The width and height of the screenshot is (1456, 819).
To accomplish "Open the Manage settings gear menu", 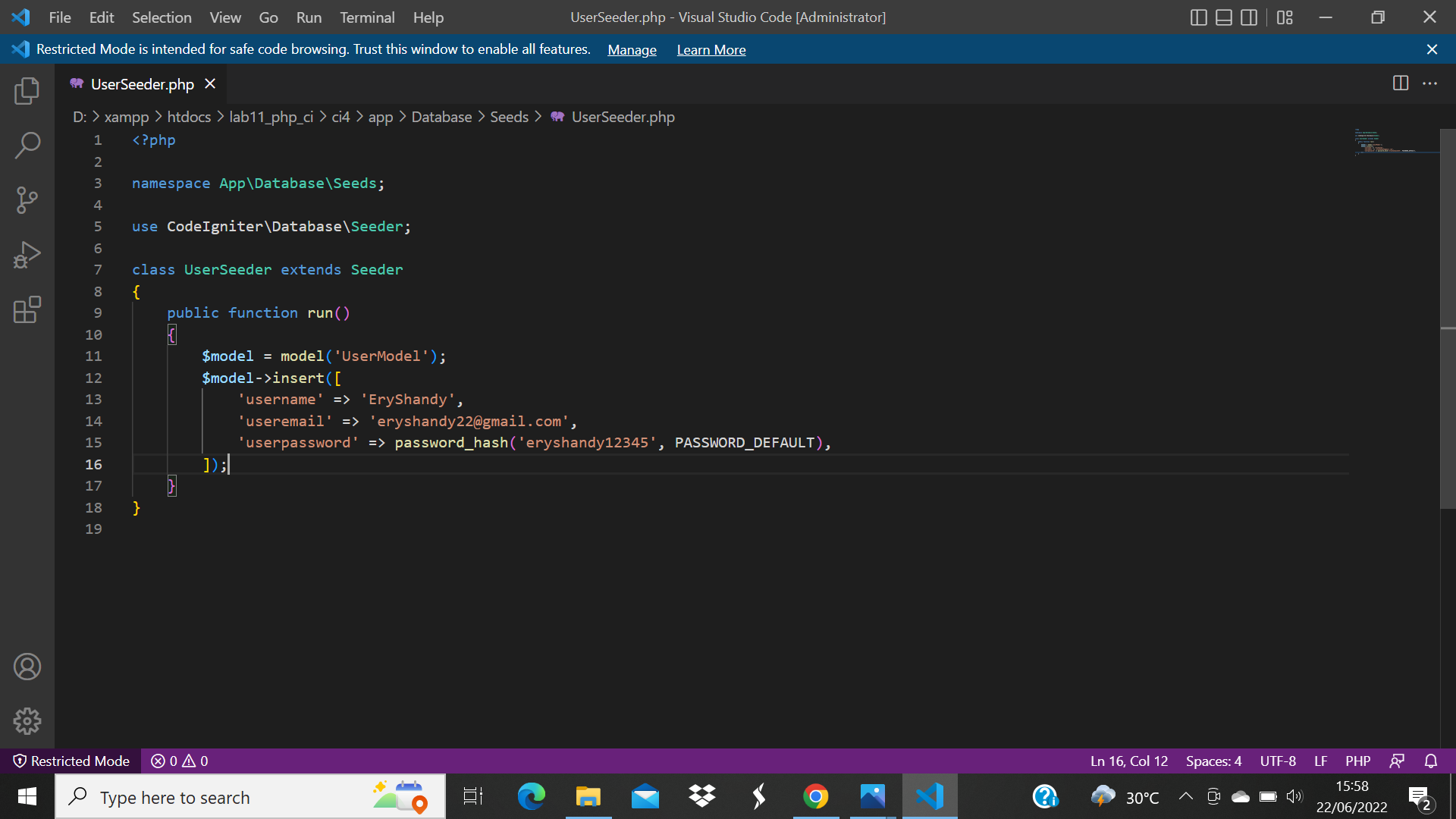I will click(27, 721).
